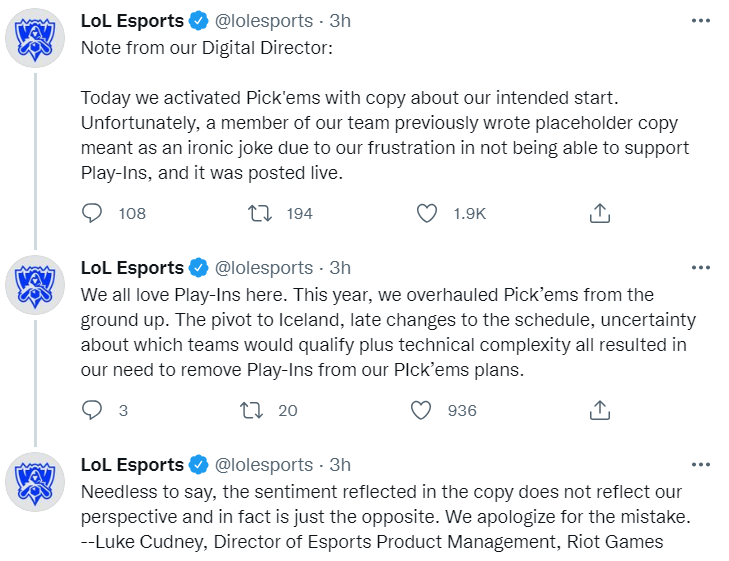This screenshot has width=729, height=561.
Task: Reply to the Digital Director note tweet
Action: point(92,213)
